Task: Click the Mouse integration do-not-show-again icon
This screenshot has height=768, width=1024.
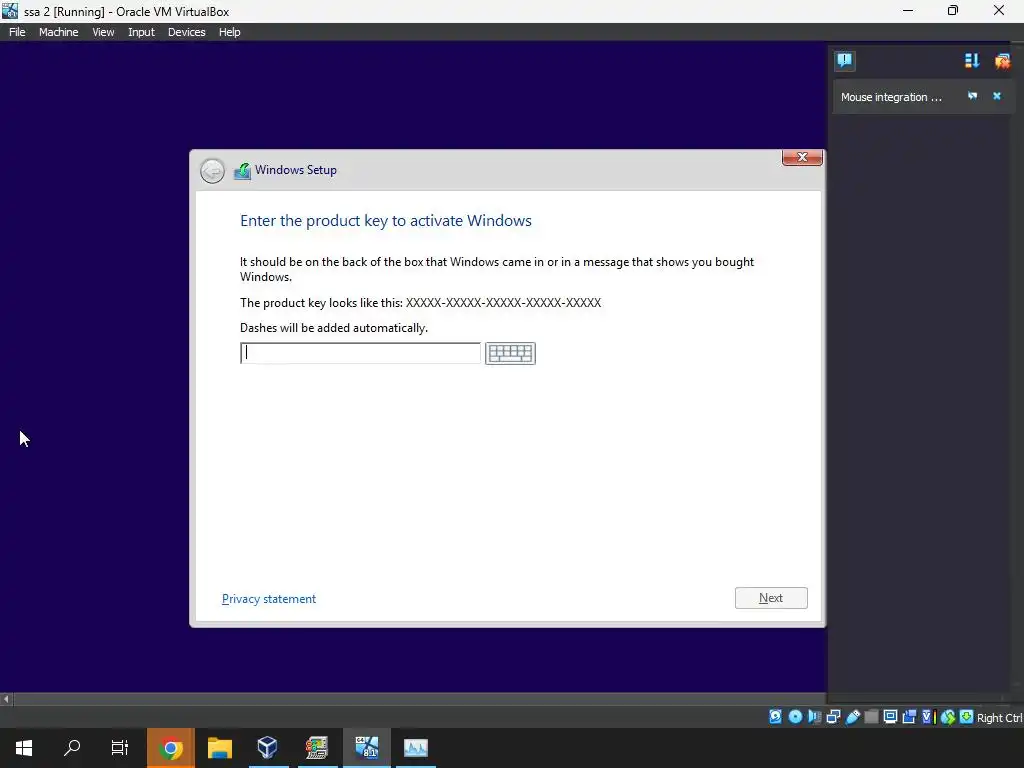Action: [972, 96]
